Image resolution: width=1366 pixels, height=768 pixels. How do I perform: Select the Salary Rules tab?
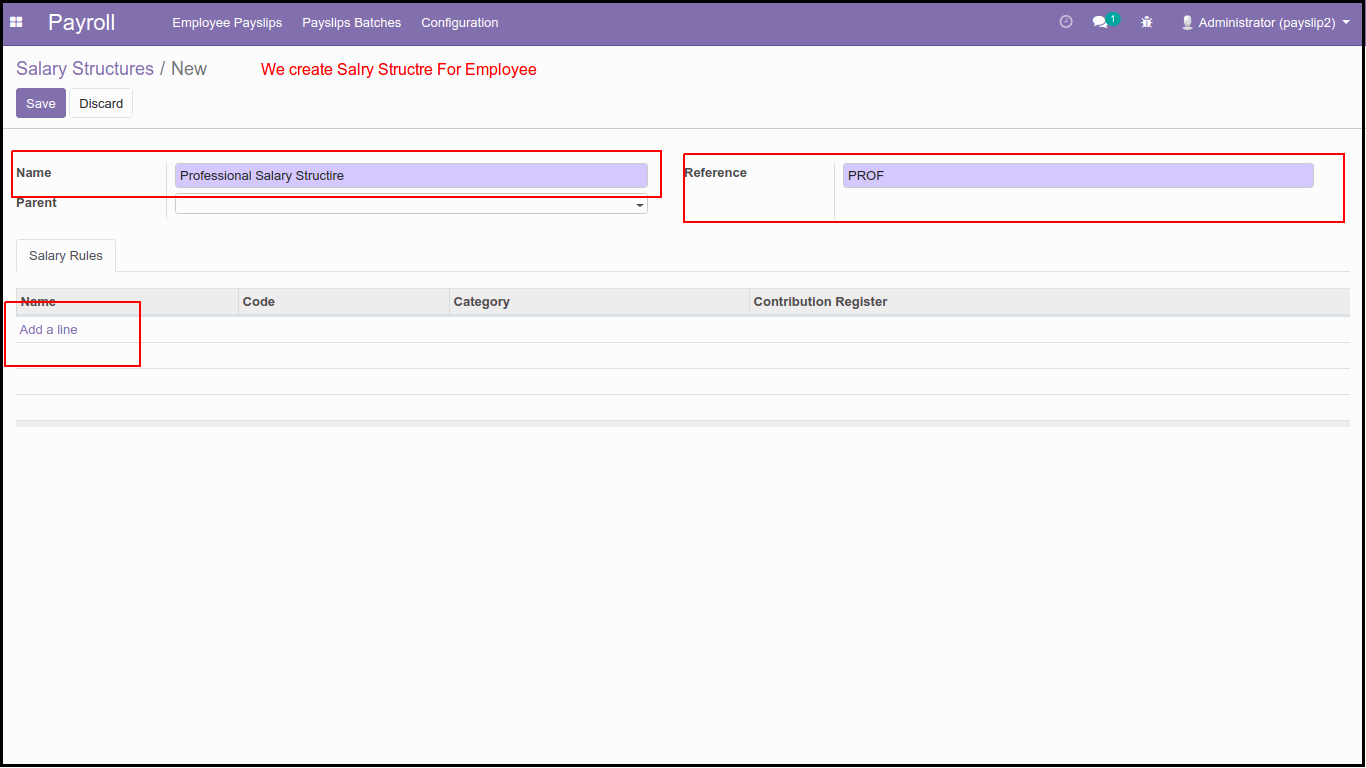coord(66,256)
